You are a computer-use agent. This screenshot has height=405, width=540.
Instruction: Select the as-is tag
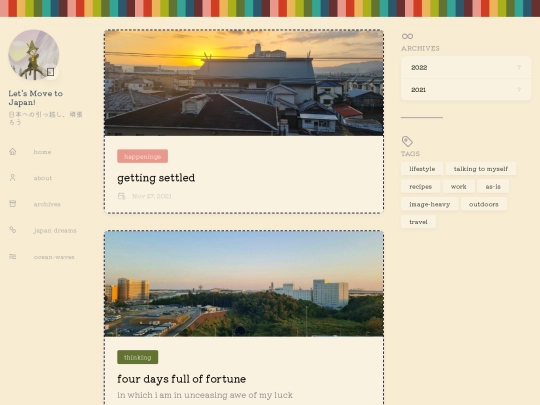click(493, 186)
